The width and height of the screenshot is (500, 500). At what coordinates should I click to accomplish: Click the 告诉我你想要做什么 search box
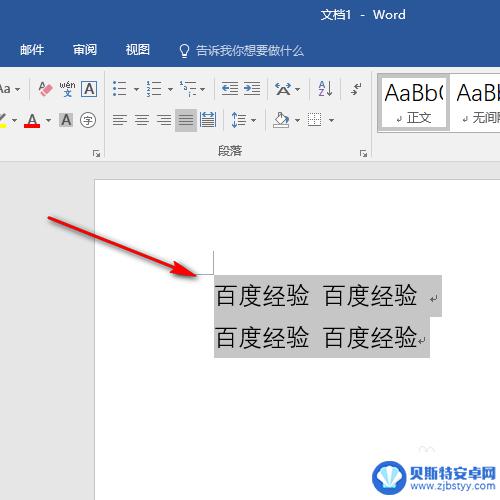click(x=250, y=51)
